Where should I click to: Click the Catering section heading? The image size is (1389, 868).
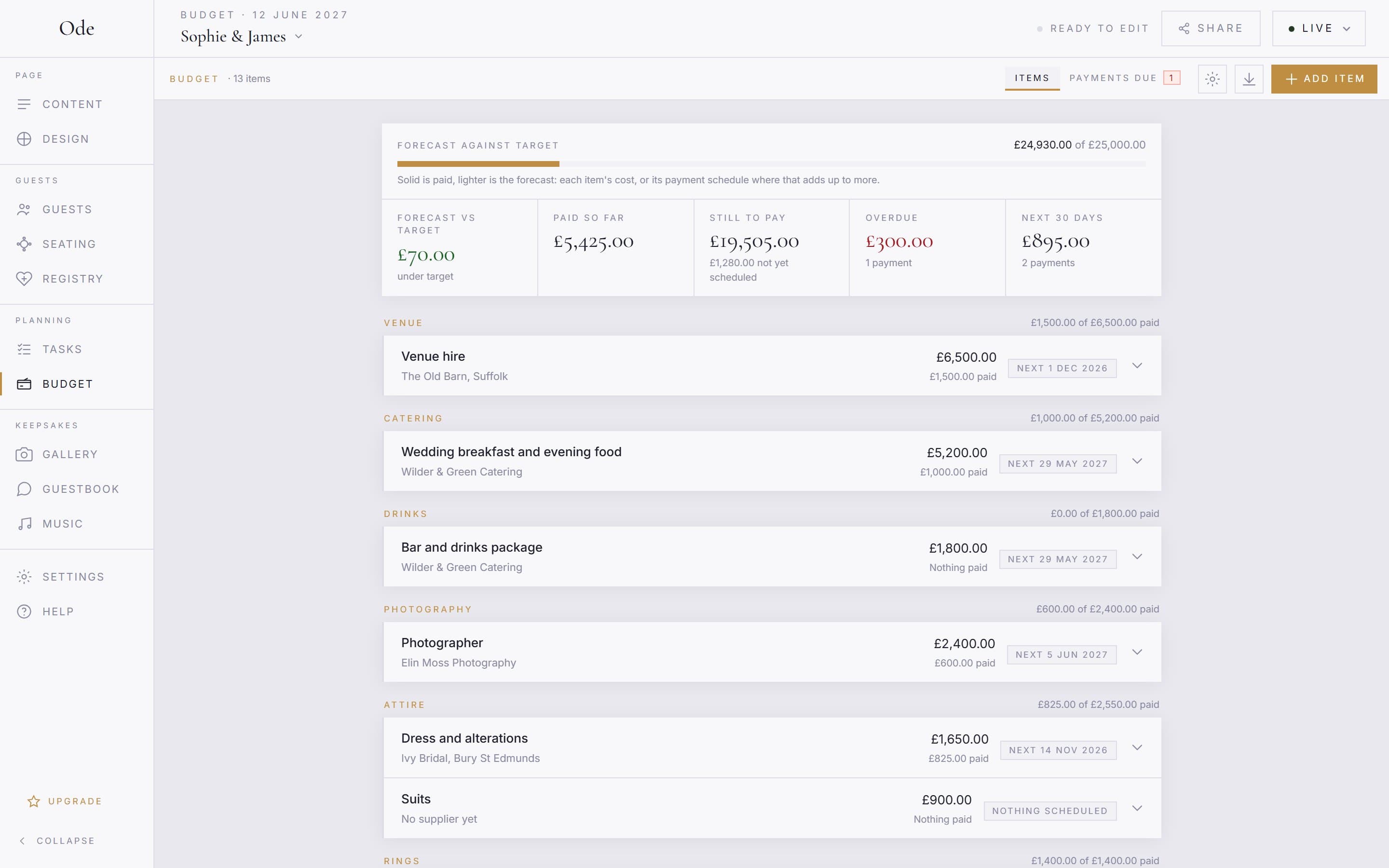pyautogui.click(x=413, y=419)
